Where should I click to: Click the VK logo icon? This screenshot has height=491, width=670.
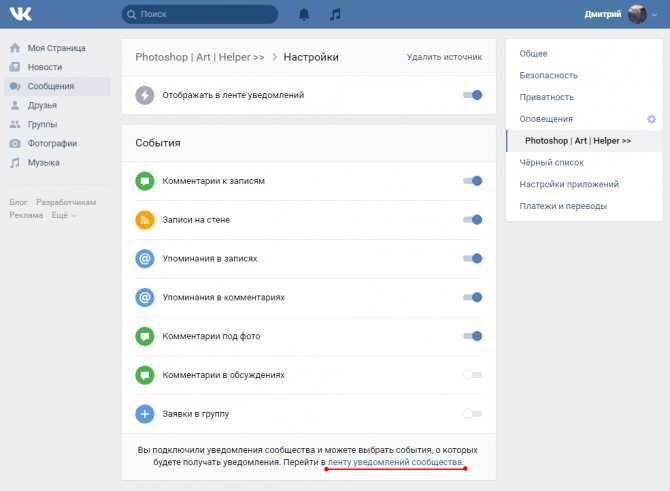click(21, 14)
